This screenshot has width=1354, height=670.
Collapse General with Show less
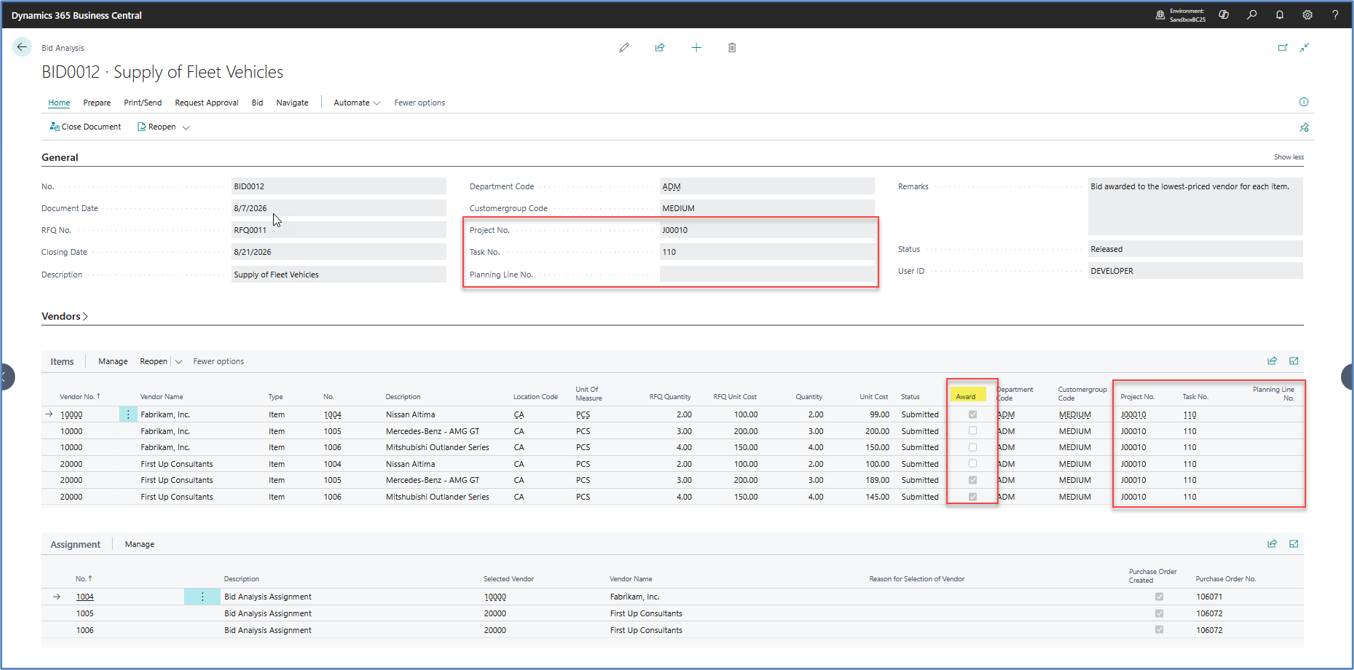1288,157
